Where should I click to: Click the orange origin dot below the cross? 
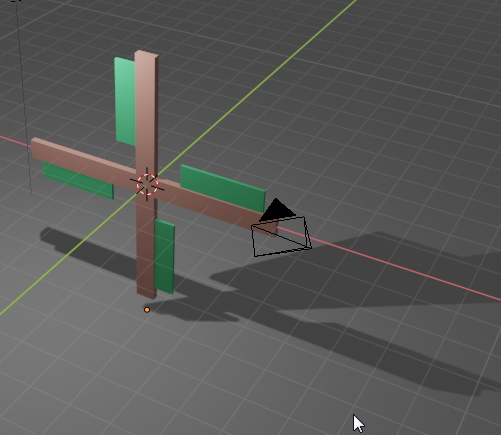[147, 310]
